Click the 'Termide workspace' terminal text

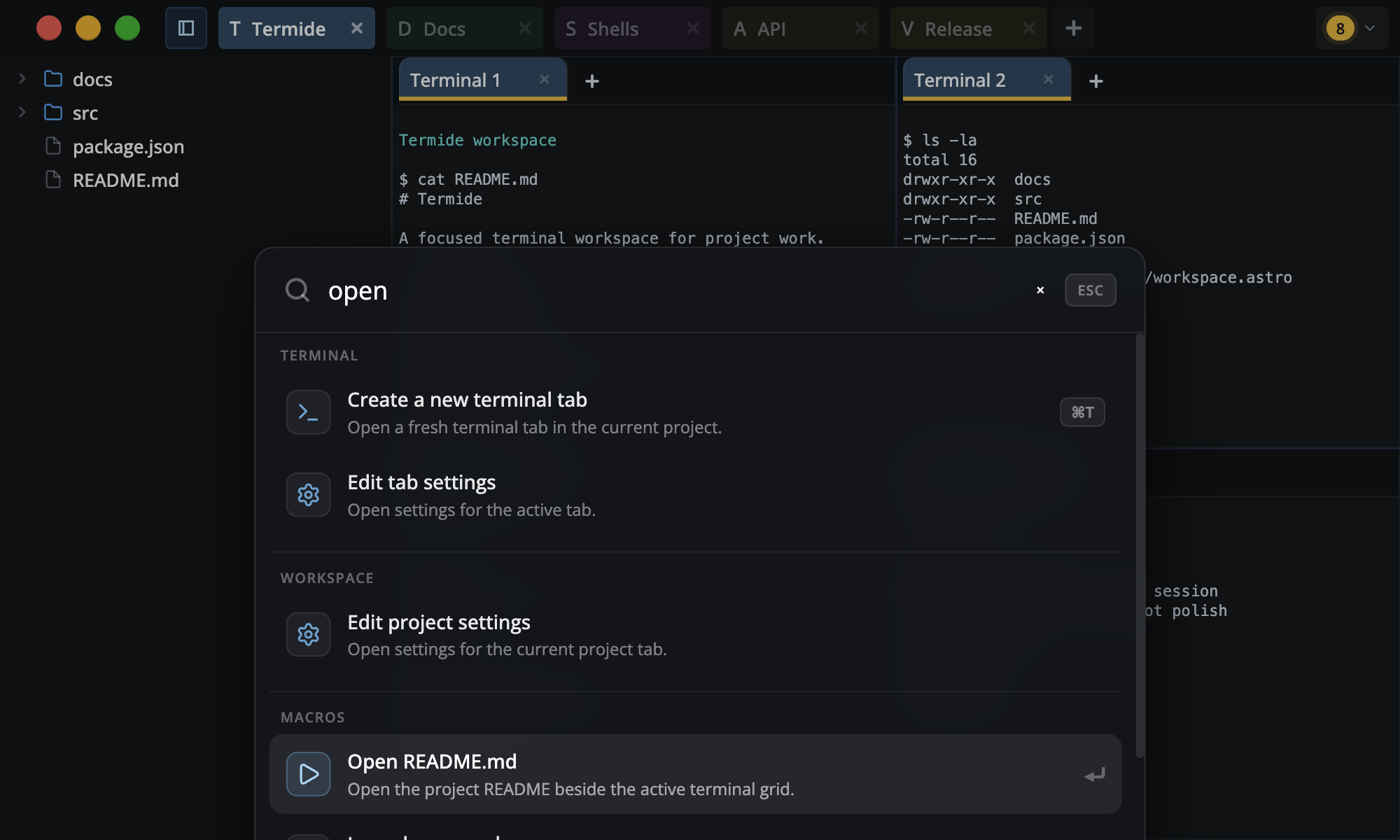pos(477,140)
